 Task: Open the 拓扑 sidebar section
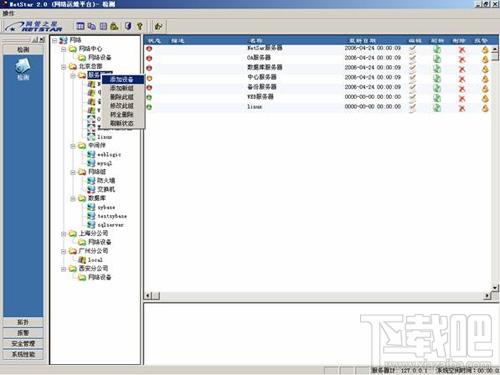pyautogui.click(x=23, y=322)
